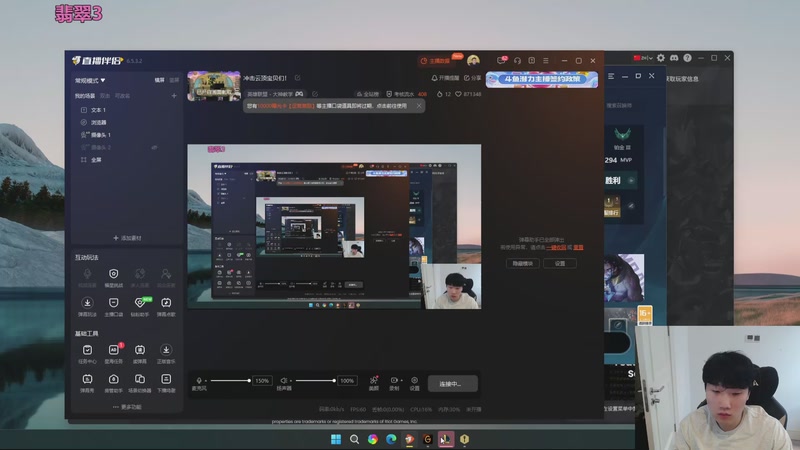Open the 场景切换器 scene switcher tool
The width and height of the screenshot is (800, 450).
140,379
